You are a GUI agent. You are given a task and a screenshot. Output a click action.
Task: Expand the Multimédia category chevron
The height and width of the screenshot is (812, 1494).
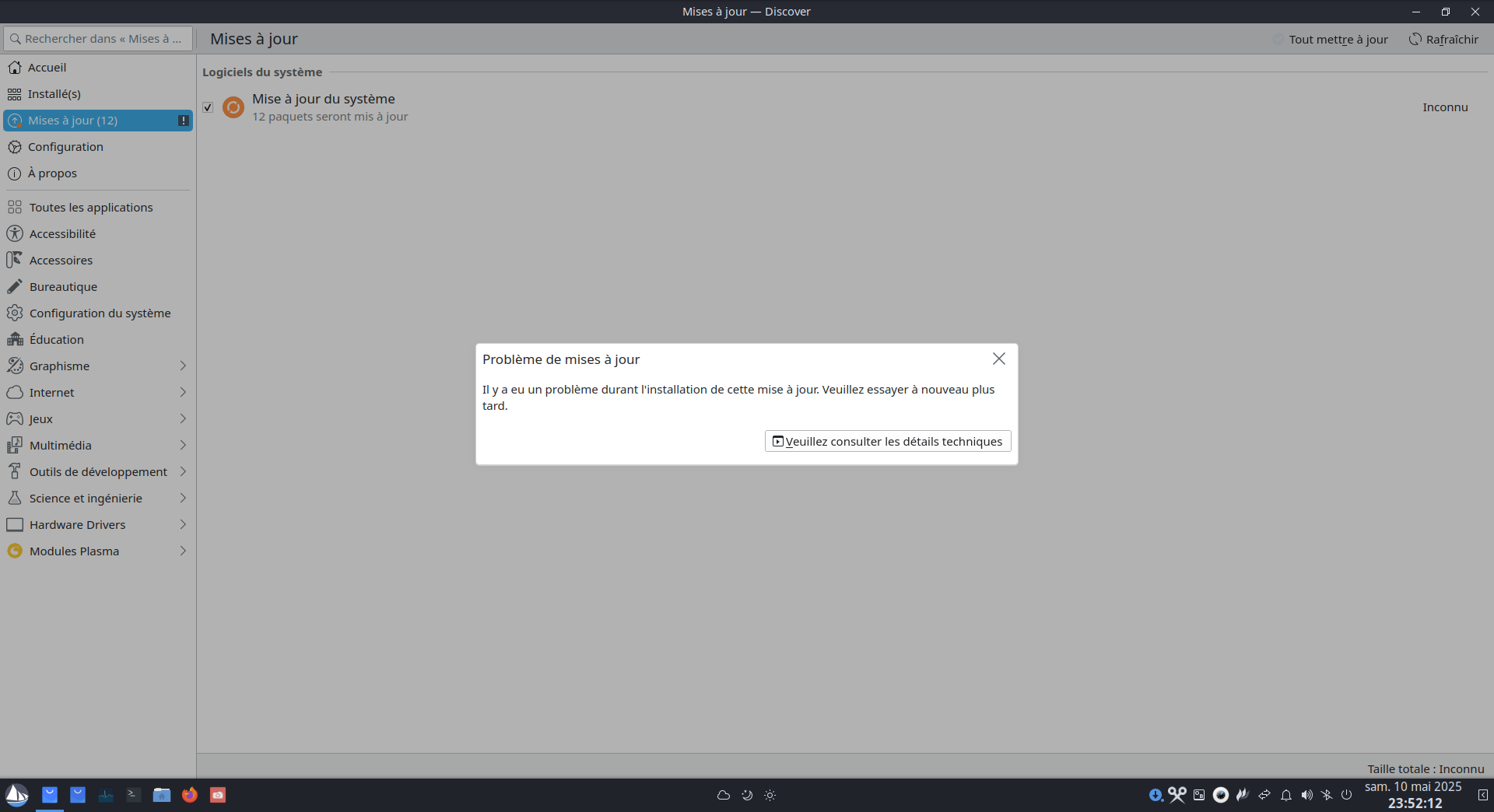(183, 446)
